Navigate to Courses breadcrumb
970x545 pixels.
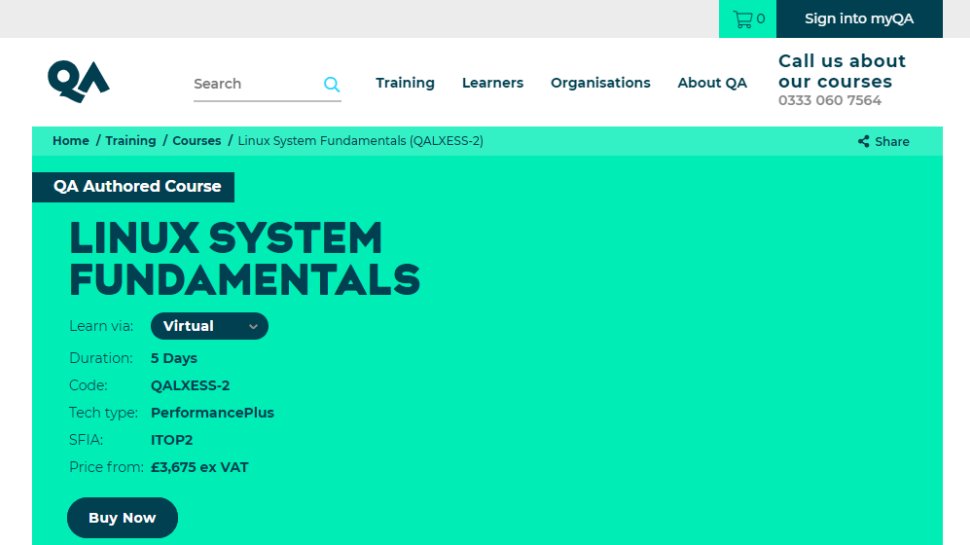(x=197, y=141)
